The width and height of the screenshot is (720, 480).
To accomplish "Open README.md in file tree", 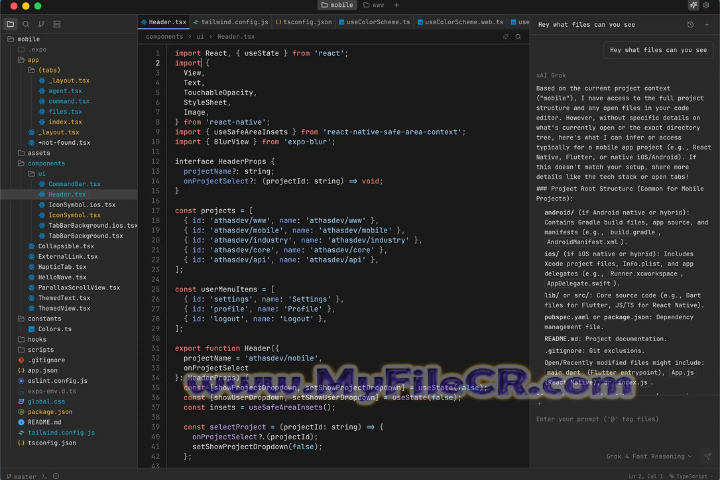I will click(x=39, y=423).
